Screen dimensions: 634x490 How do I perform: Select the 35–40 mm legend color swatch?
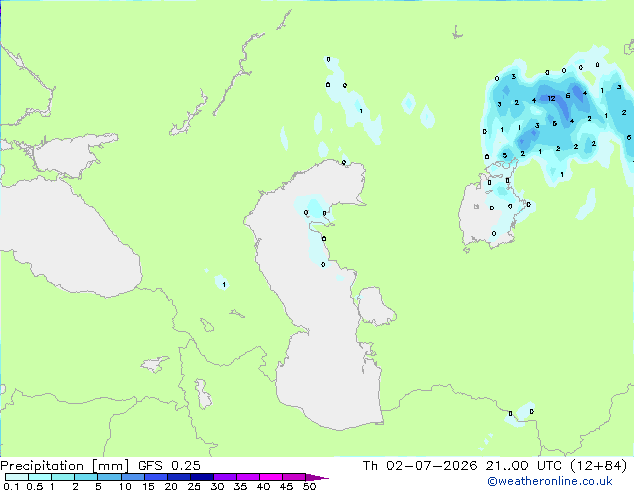point(248,477)
